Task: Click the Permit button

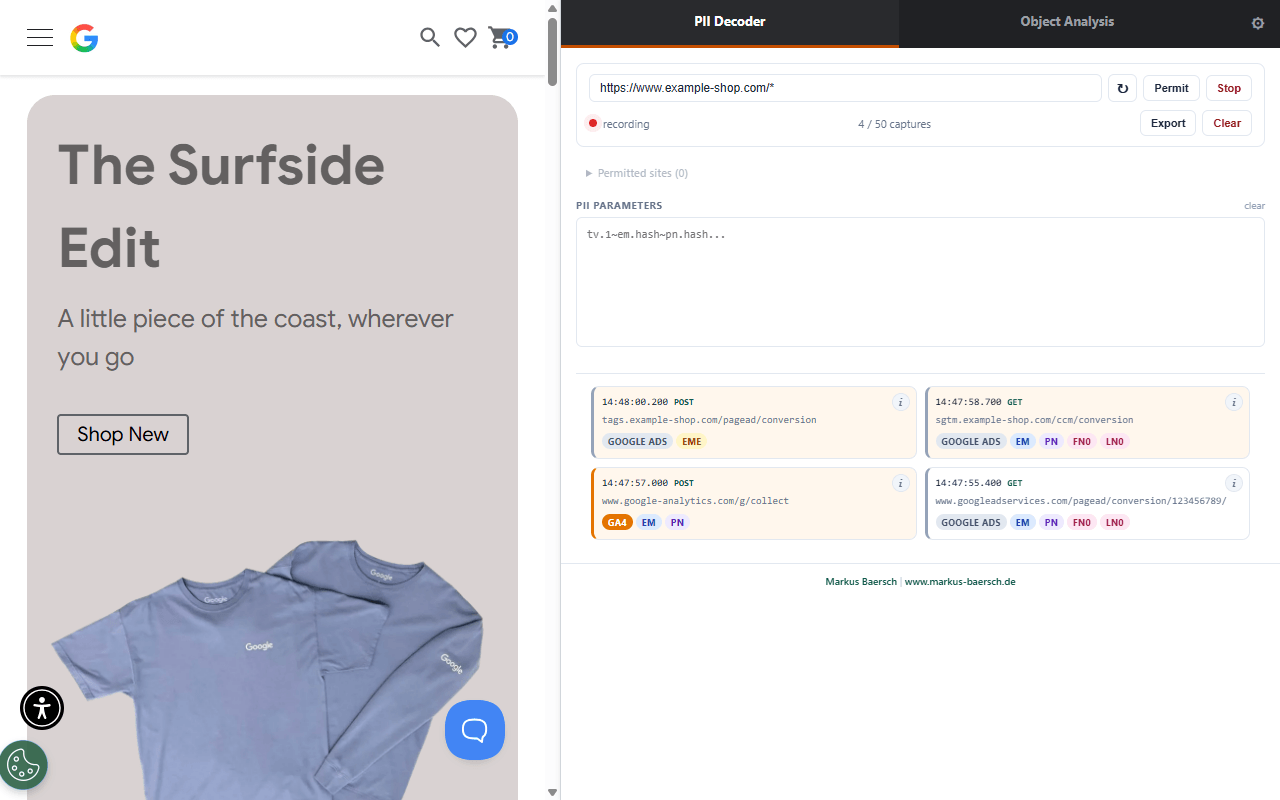Action: 1171,88
